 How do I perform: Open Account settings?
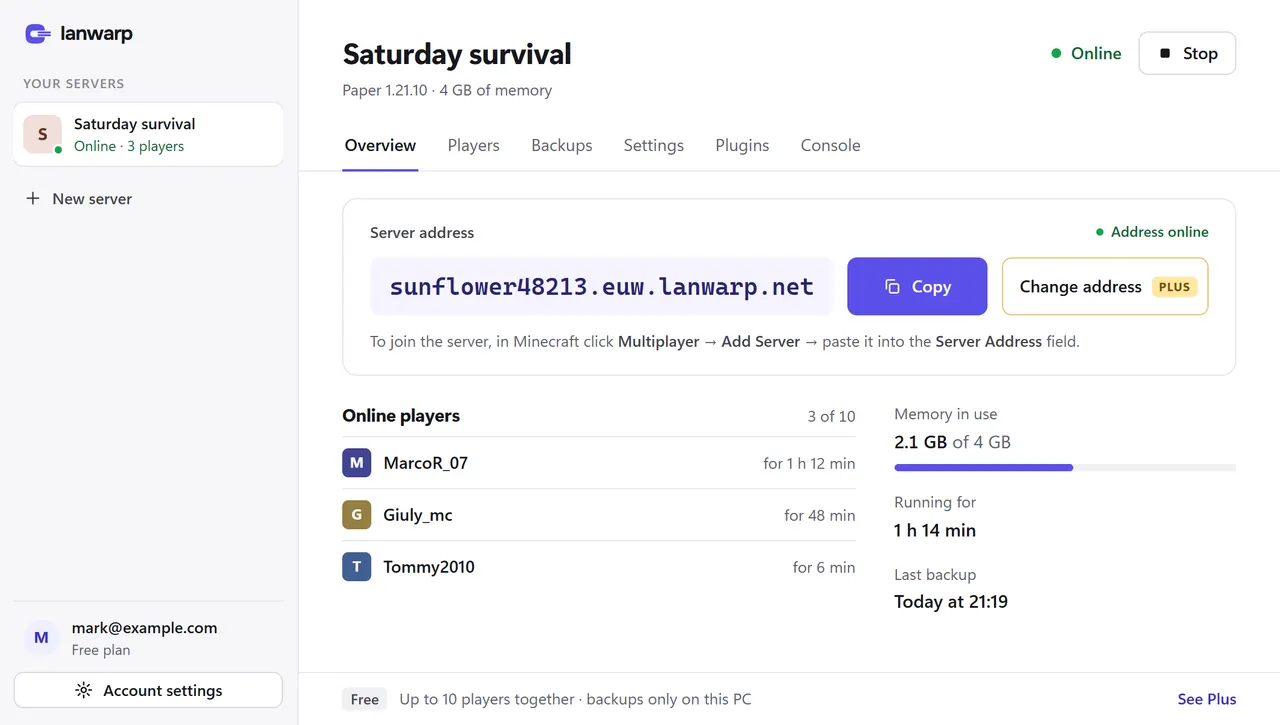pos(148,691)
